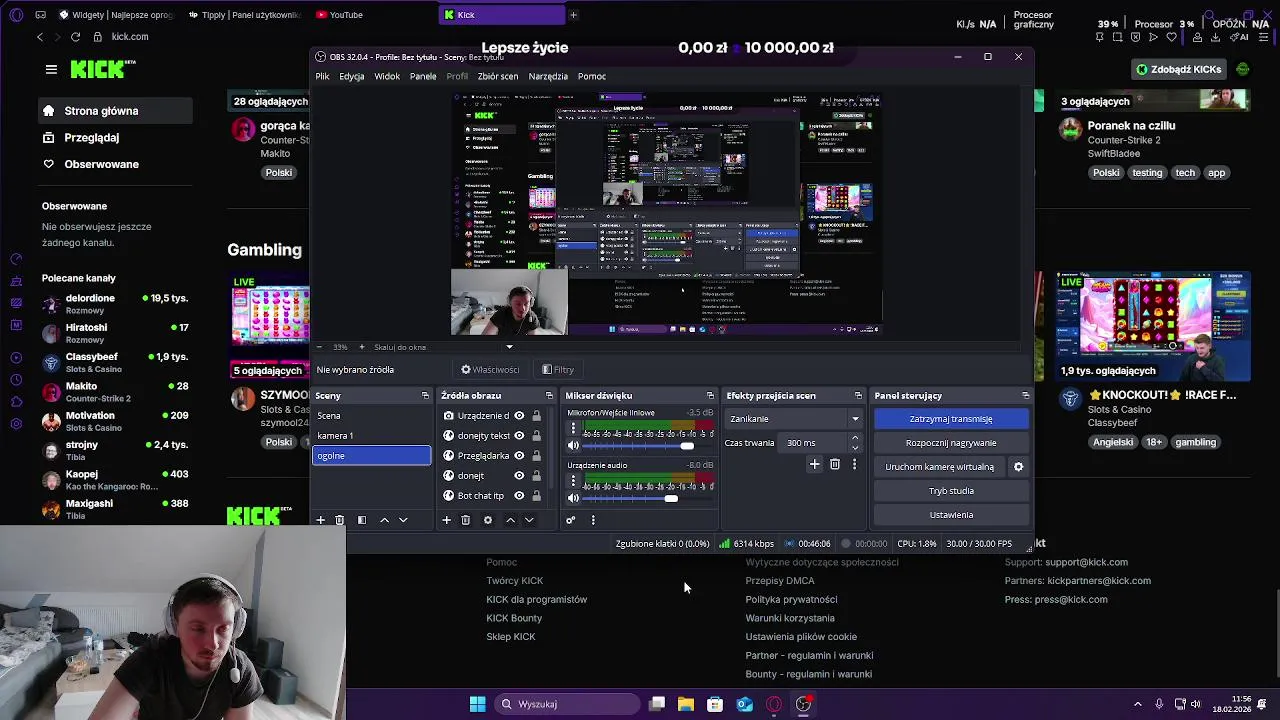Toggle visibility of donejty tekst source

[519, 436]
